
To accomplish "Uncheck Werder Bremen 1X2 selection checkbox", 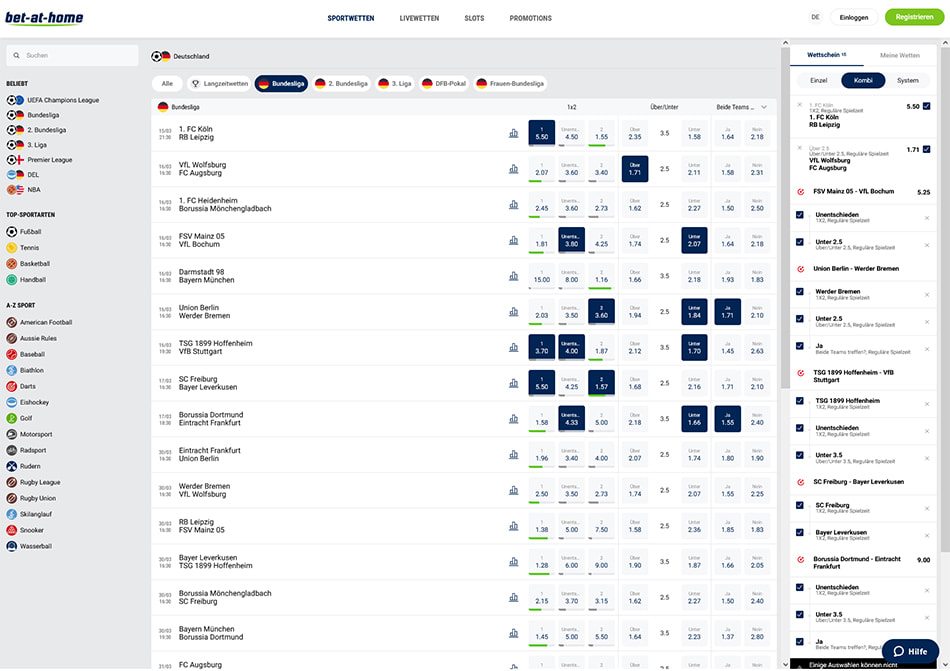I will (x=800, y=292).
